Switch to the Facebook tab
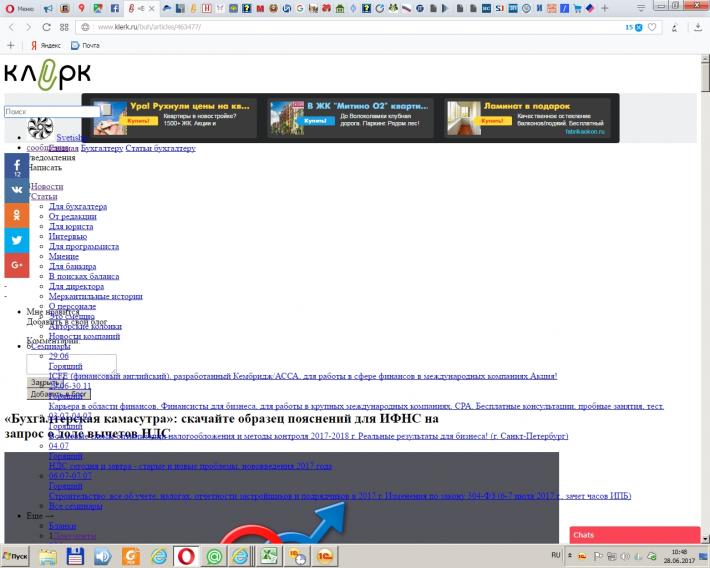Viewport: 710px width, 568px height. click(115, 8)
